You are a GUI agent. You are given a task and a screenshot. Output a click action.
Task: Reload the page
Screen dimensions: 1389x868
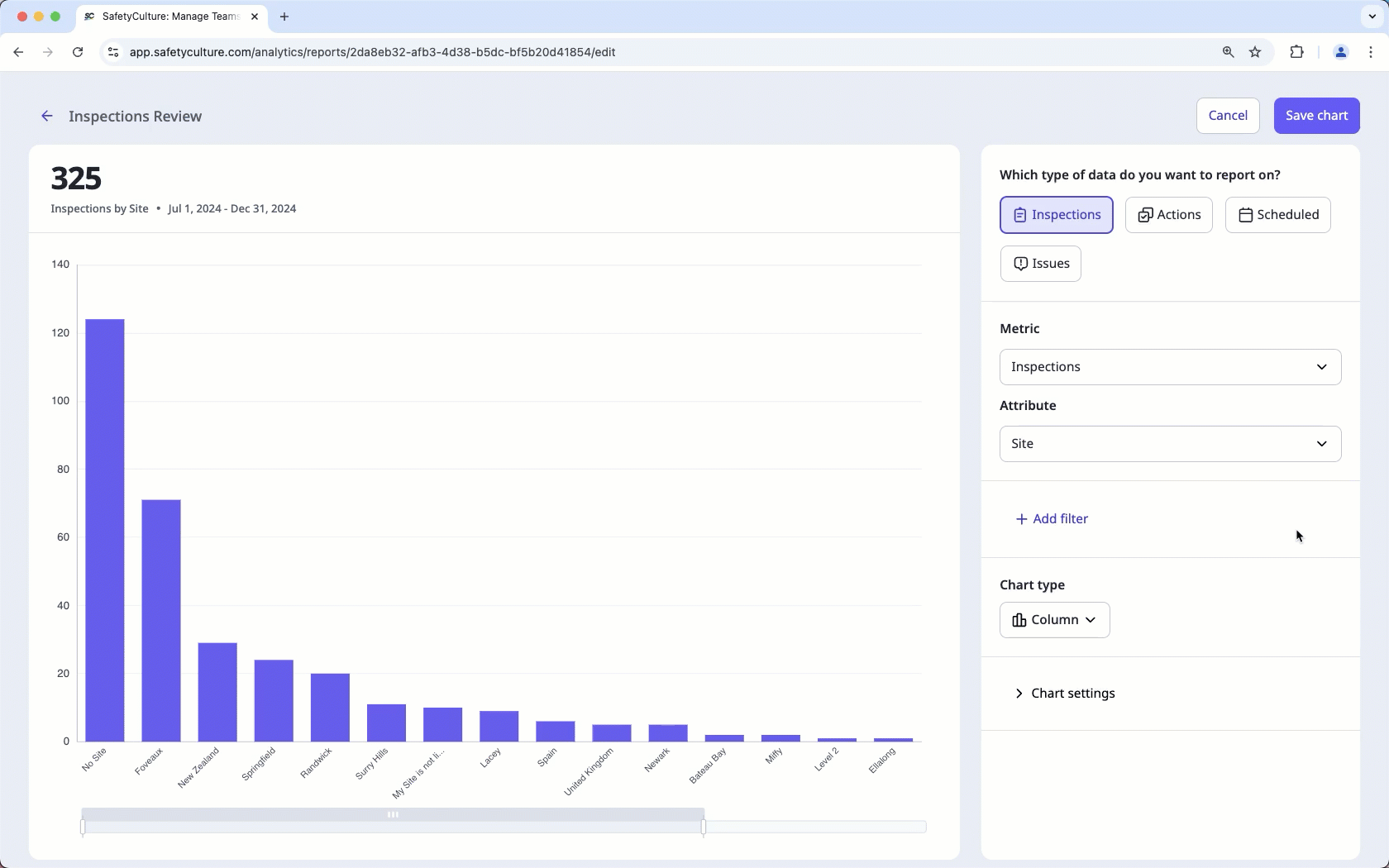[78, 52]
